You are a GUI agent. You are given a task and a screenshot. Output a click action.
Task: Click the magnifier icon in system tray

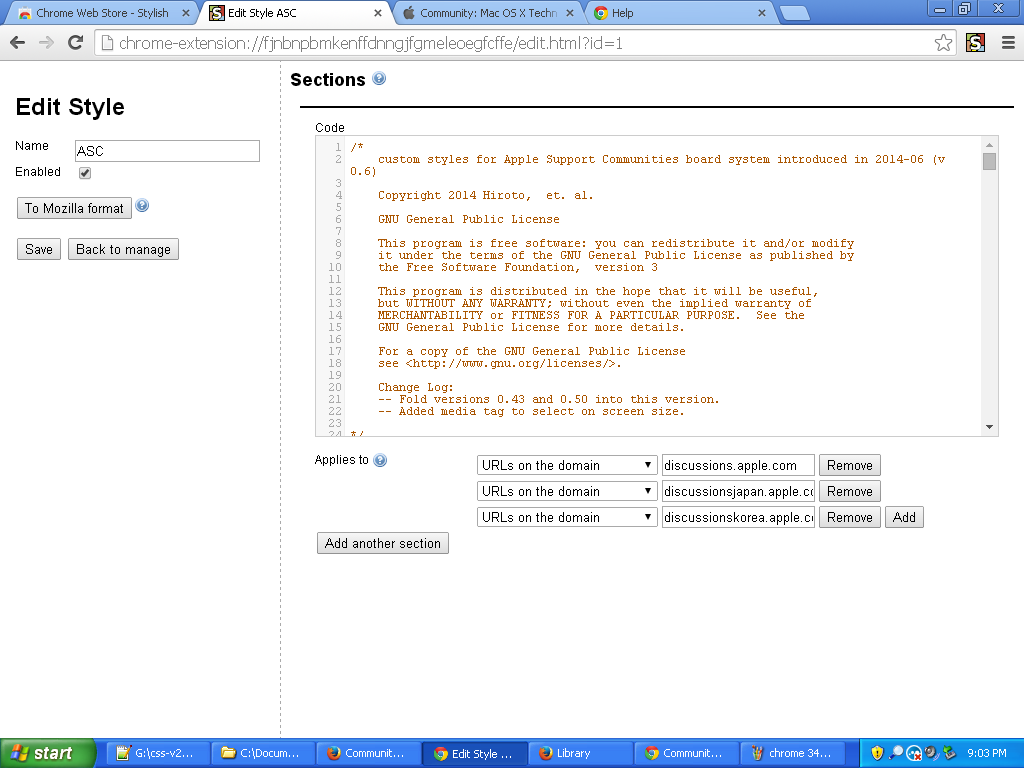[x=896, y=753]
